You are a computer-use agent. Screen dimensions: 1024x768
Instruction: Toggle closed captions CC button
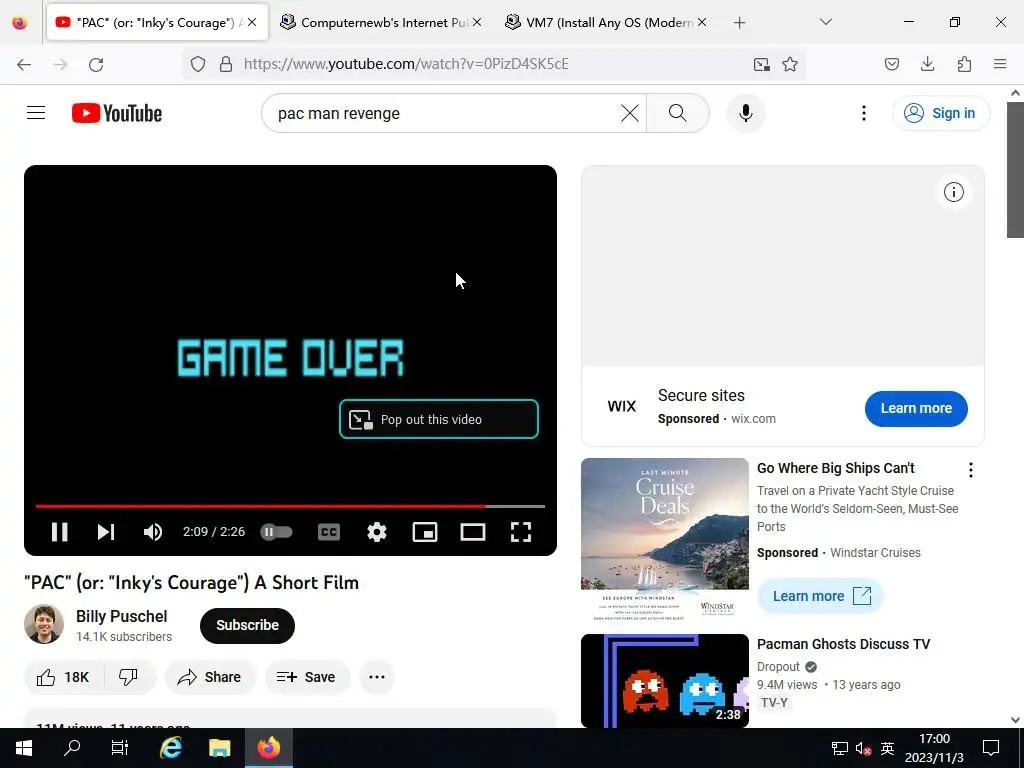(x=328, y=532)
